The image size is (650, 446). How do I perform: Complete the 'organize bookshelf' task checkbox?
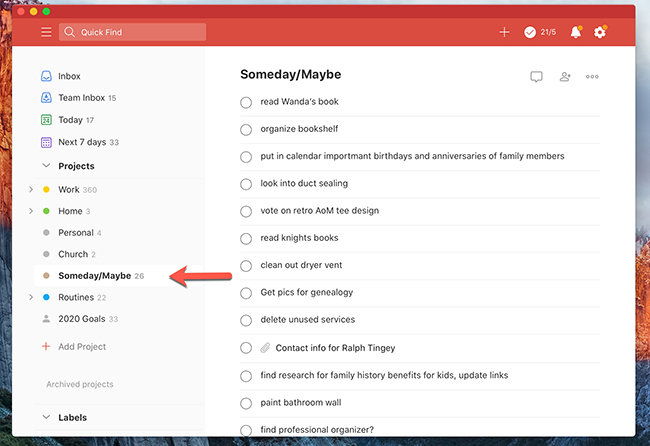246,130
